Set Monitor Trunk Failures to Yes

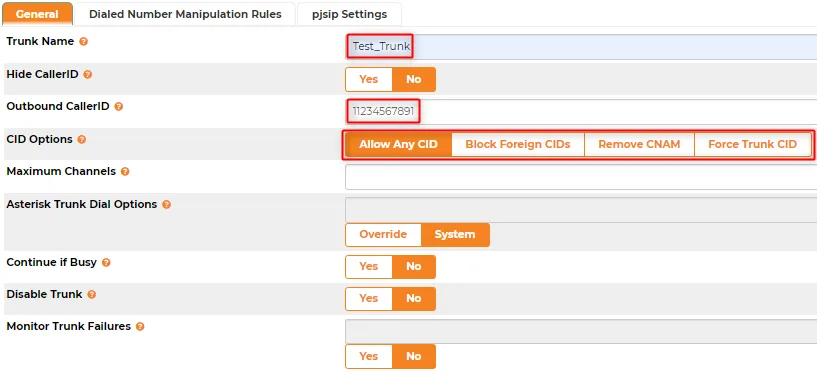pos(368,356)
